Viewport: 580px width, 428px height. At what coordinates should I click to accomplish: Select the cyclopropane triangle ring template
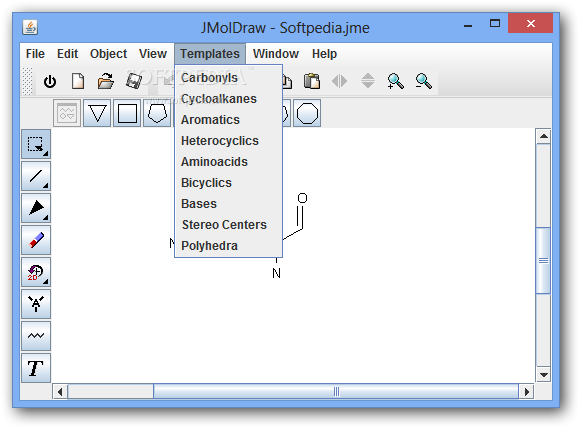[x=97, y=113]
